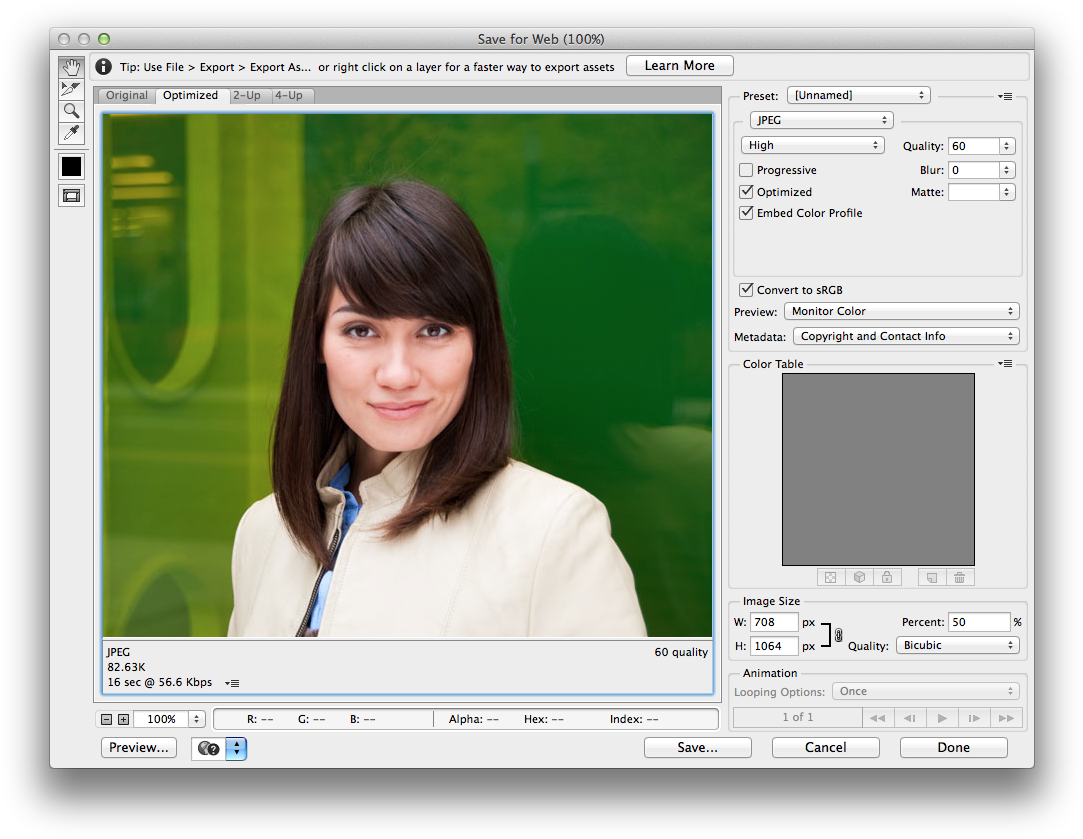Viewport: 1083px width, 839px height.
Task: Switch to the 2-Up tab
Action: click(247, 96)
